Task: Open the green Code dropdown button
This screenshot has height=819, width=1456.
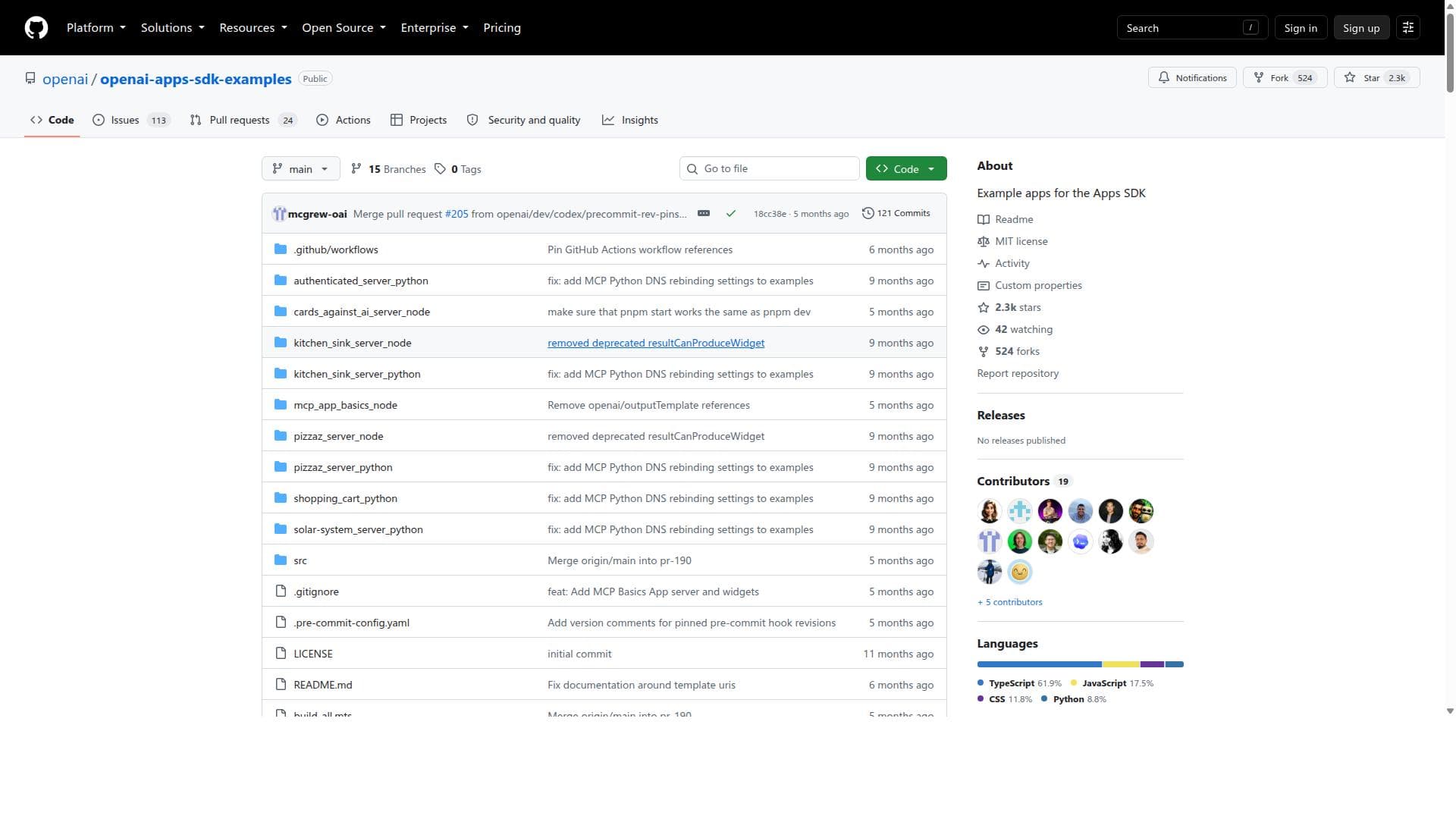Action: pos(906,169)
